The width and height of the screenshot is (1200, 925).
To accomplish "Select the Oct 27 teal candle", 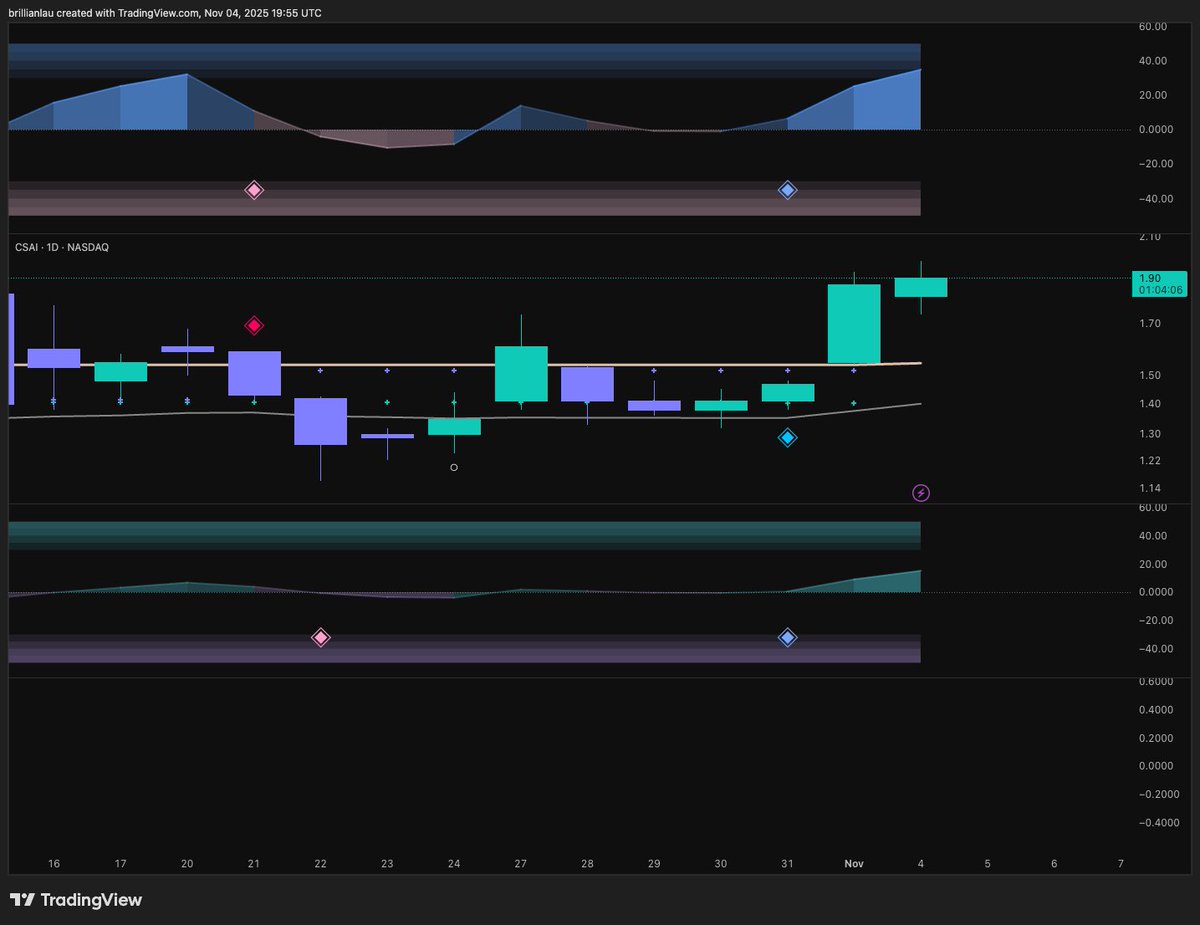I will pos(521,373).
